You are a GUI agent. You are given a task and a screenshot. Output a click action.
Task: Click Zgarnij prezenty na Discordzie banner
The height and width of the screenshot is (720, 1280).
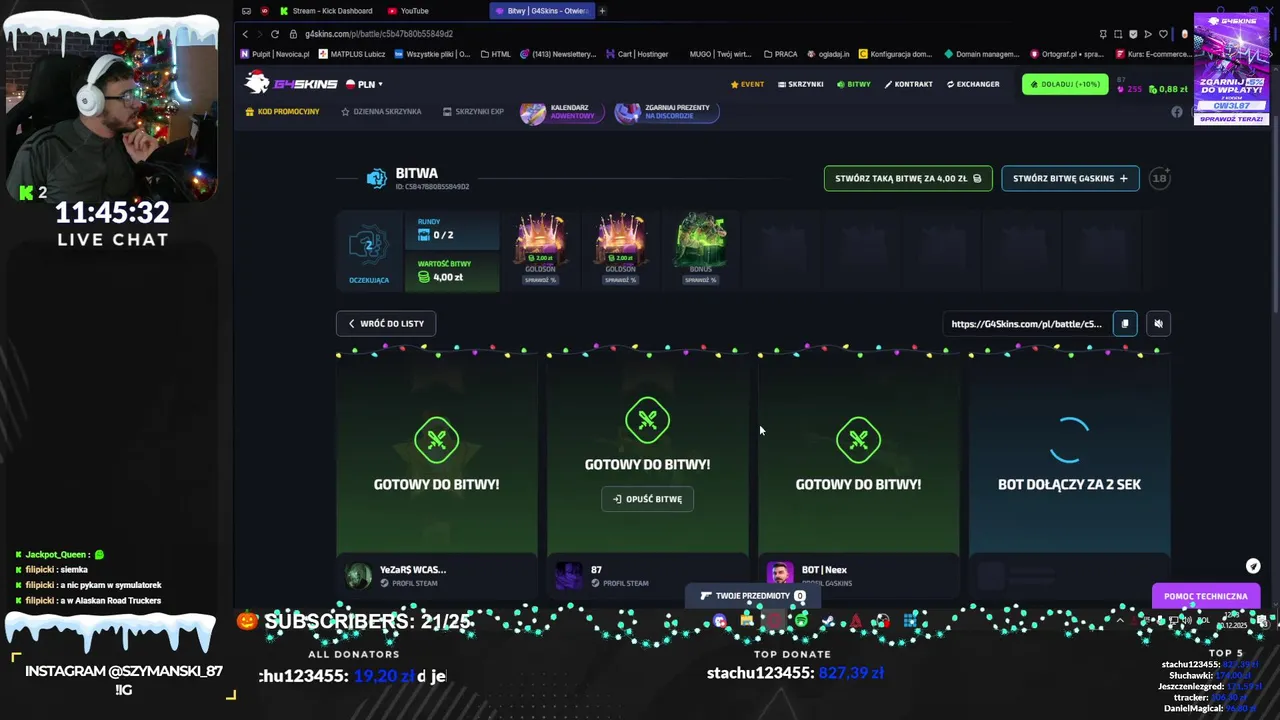click(666, 112)
